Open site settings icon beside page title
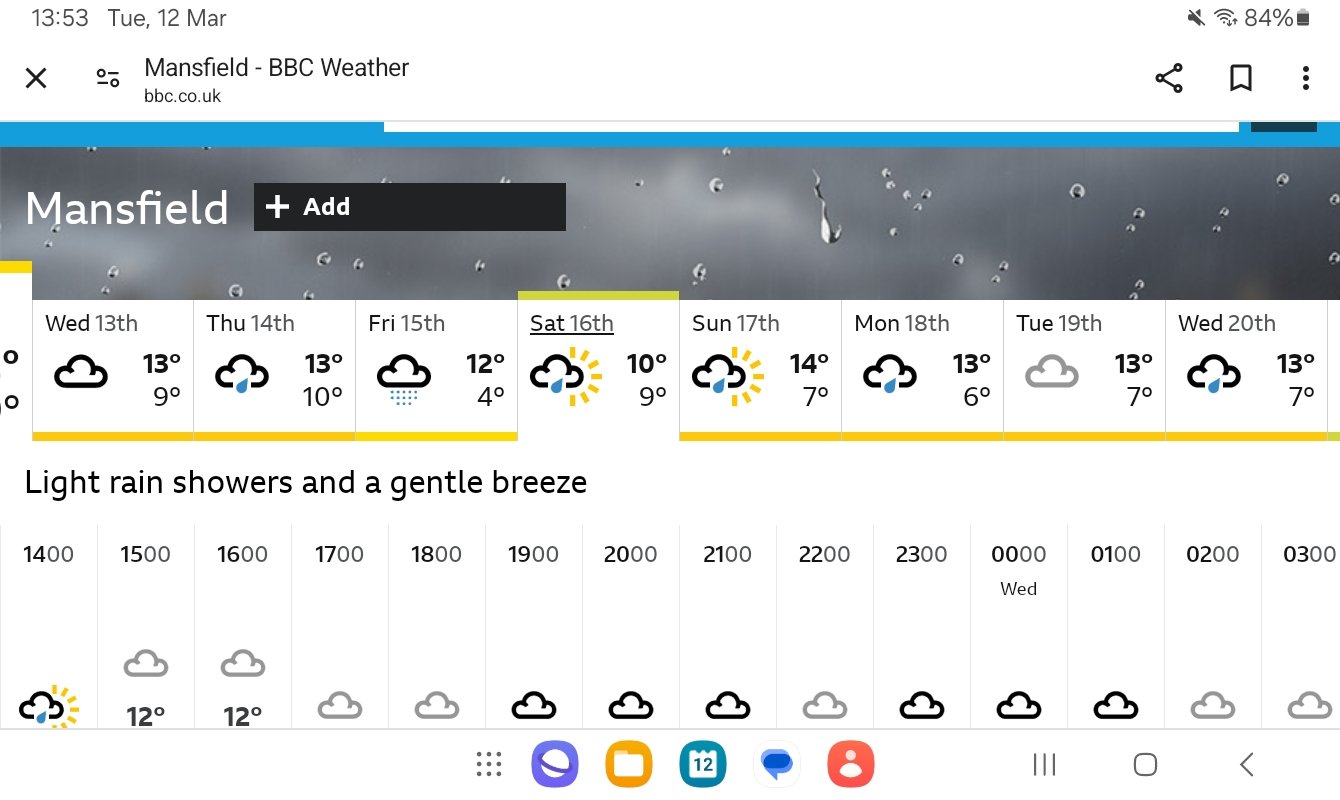 click(x=108, y=78)
